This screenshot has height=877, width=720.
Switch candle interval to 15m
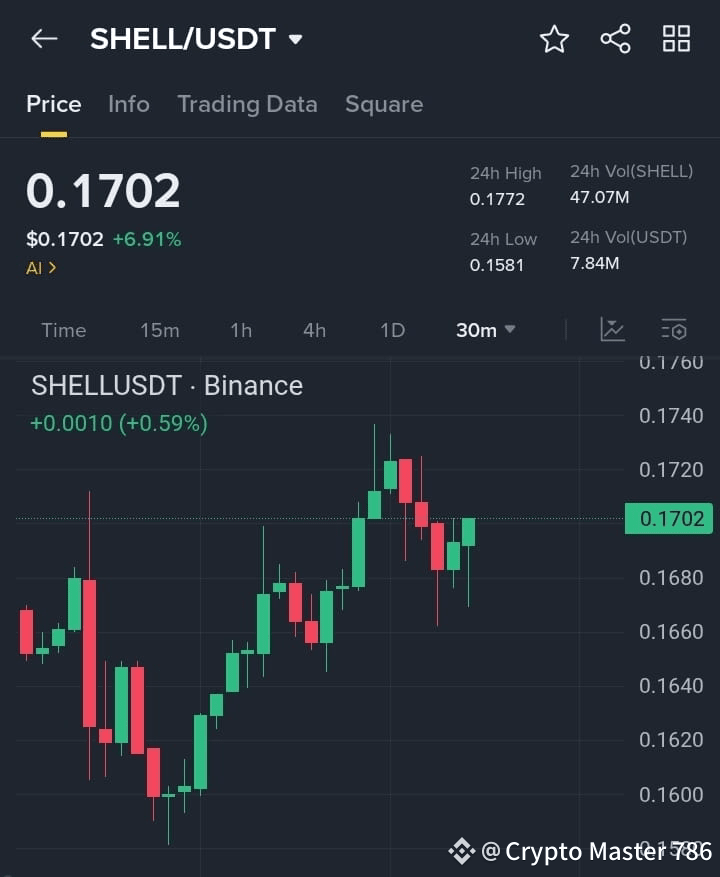(x=160, y=330)
